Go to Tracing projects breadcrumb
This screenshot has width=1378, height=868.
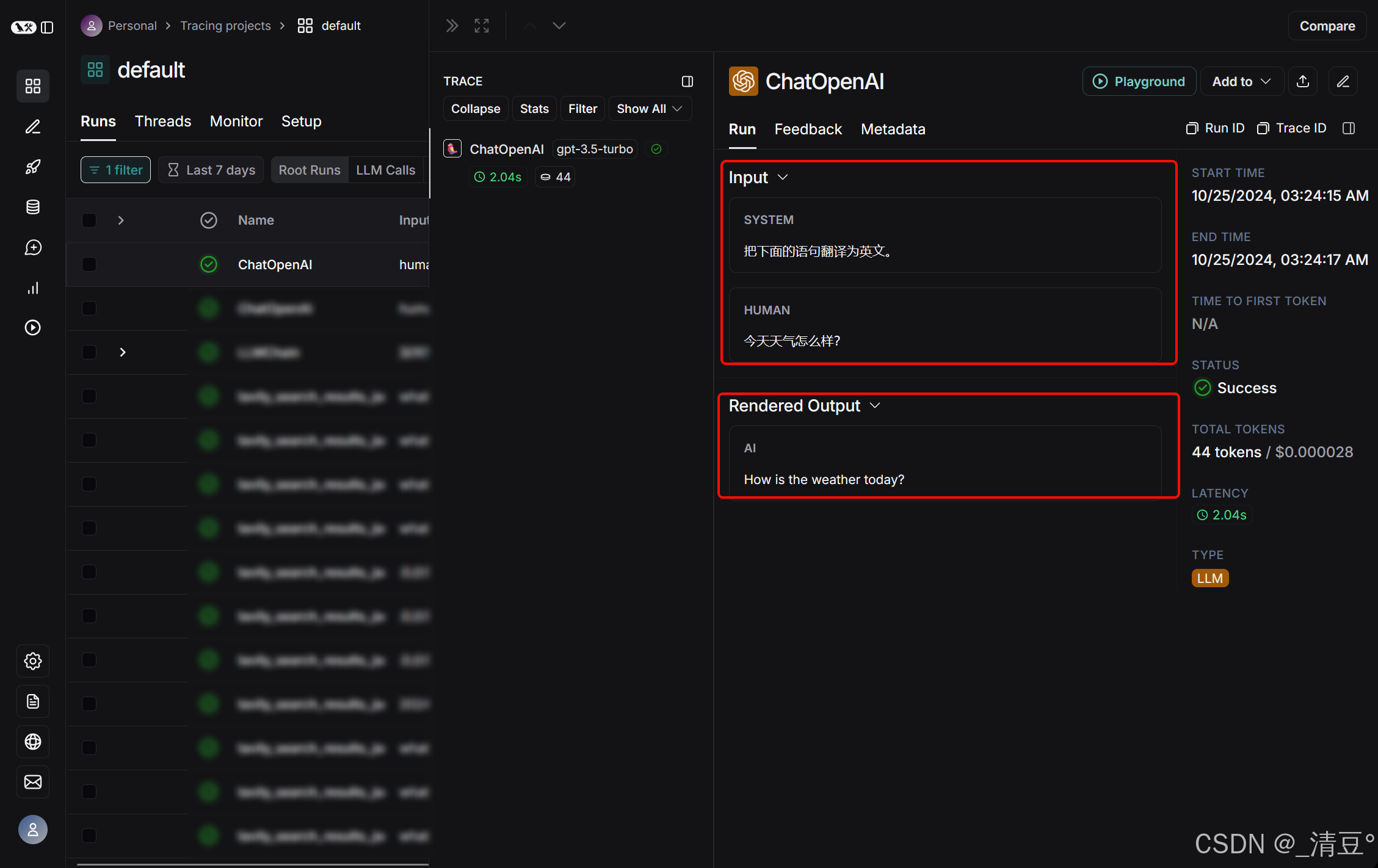tap(225, 26)
